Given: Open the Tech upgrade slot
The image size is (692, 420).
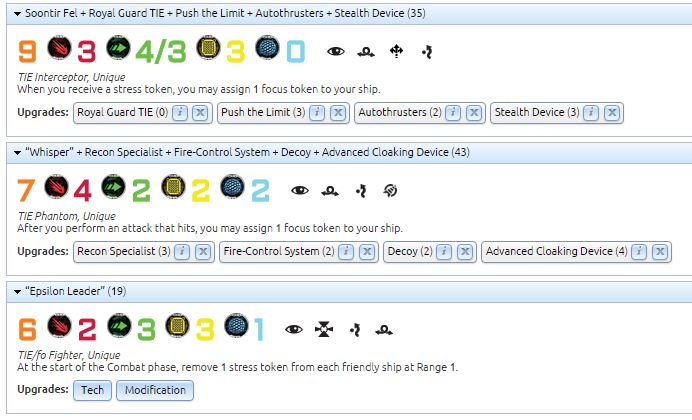Looking at the screenshot, I should coord(92,390).
